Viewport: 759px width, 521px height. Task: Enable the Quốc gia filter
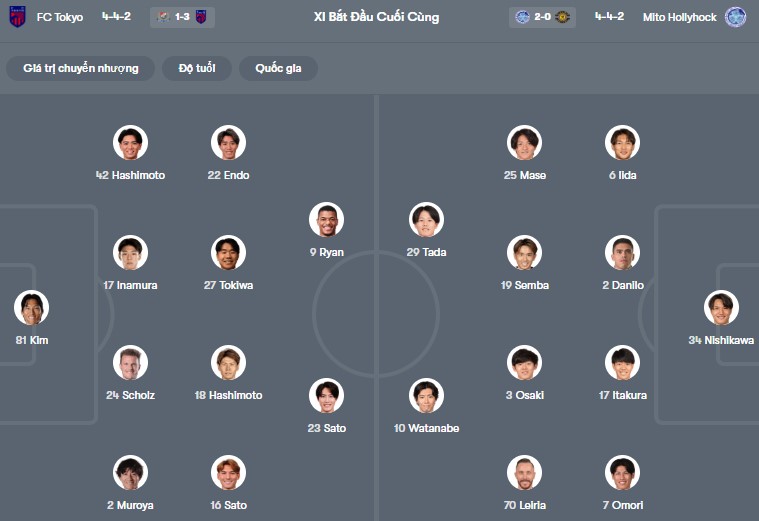(x=278, y=68)
